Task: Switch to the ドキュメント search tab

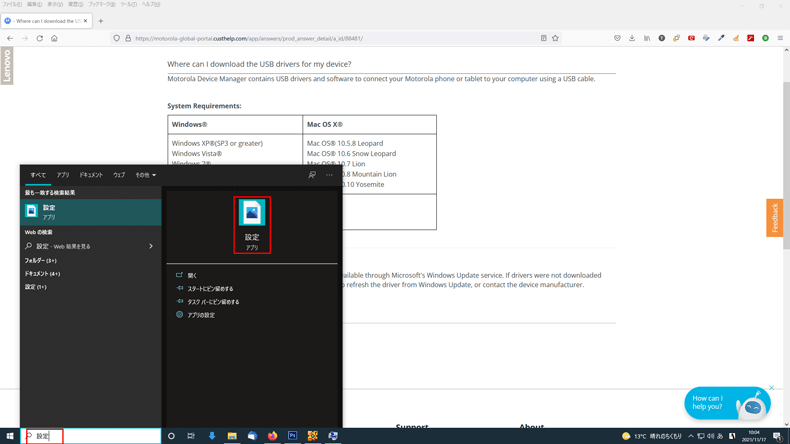Action: pyautogui.click(x=91, y=175)
